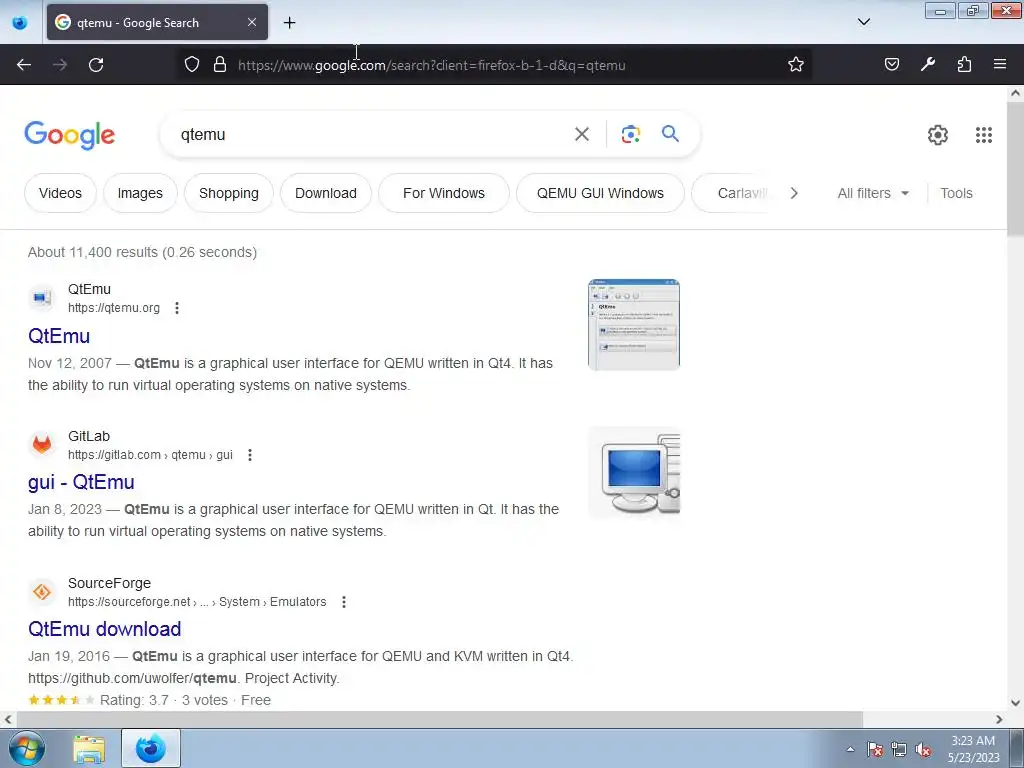Screen dimensions: 1024x768
Task: Clear the search box with X
Action: [581, 135]
